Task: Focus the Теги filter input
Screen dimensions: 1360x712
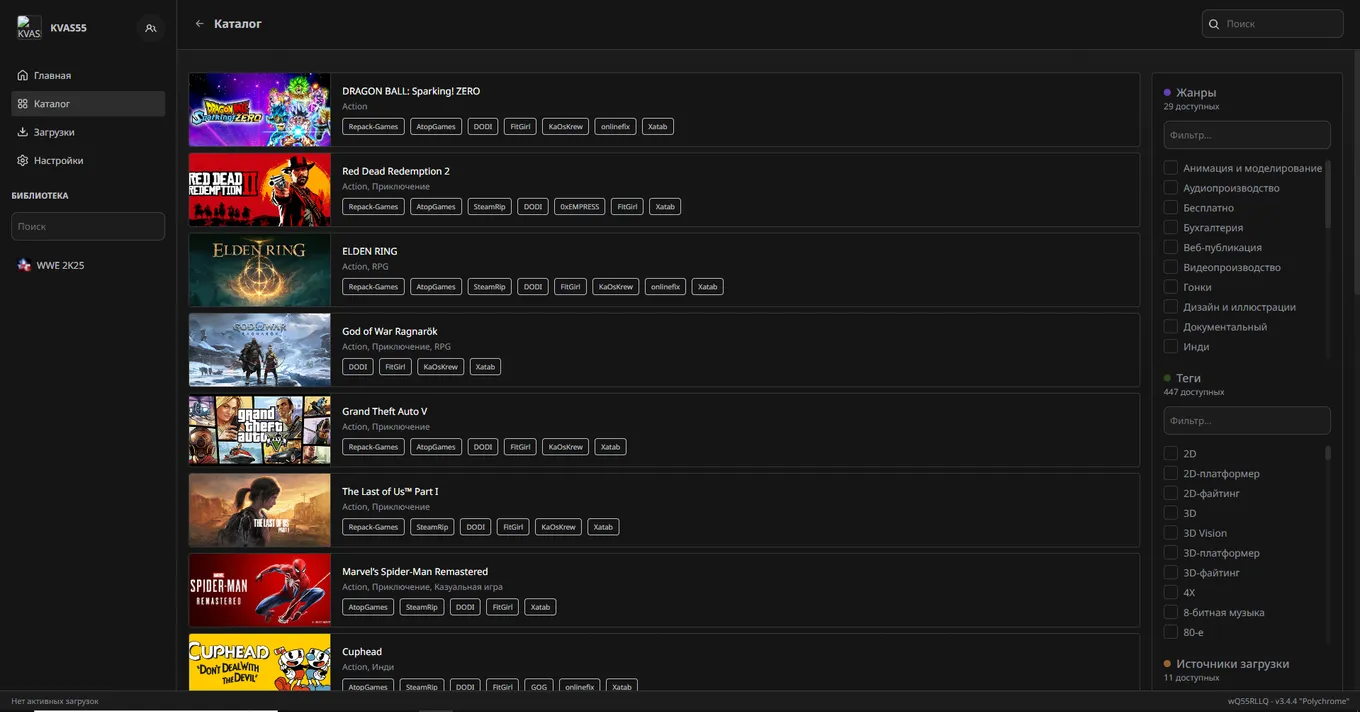Action: click(x=1247, y=421)
